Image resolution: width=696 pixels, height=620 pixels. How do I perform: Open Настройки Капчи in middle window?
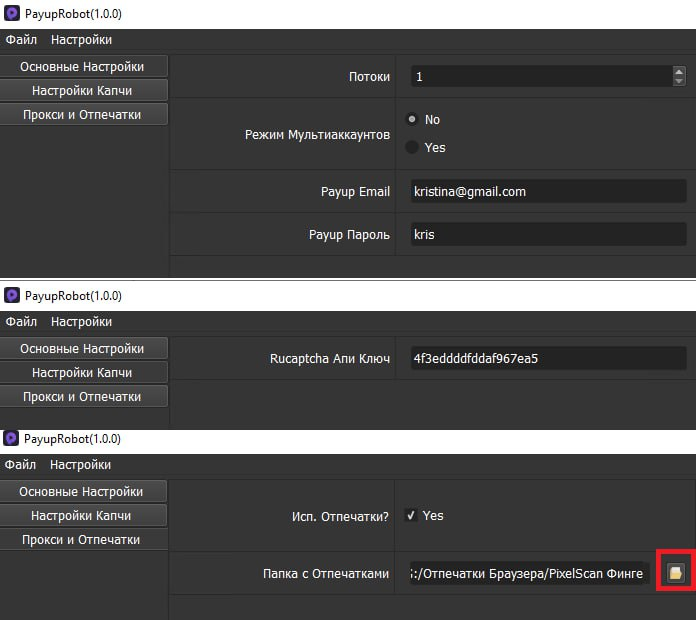tap(83, 372)
